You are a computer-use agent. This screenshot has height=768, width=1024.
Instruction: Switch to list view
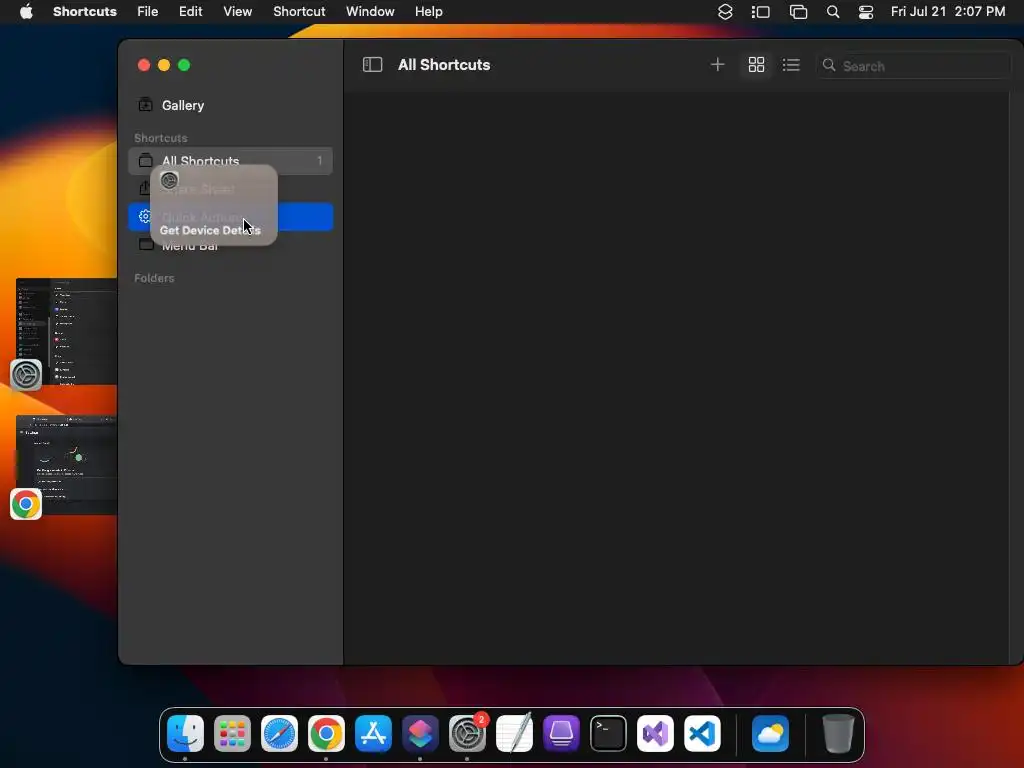(x=791, y=65)
